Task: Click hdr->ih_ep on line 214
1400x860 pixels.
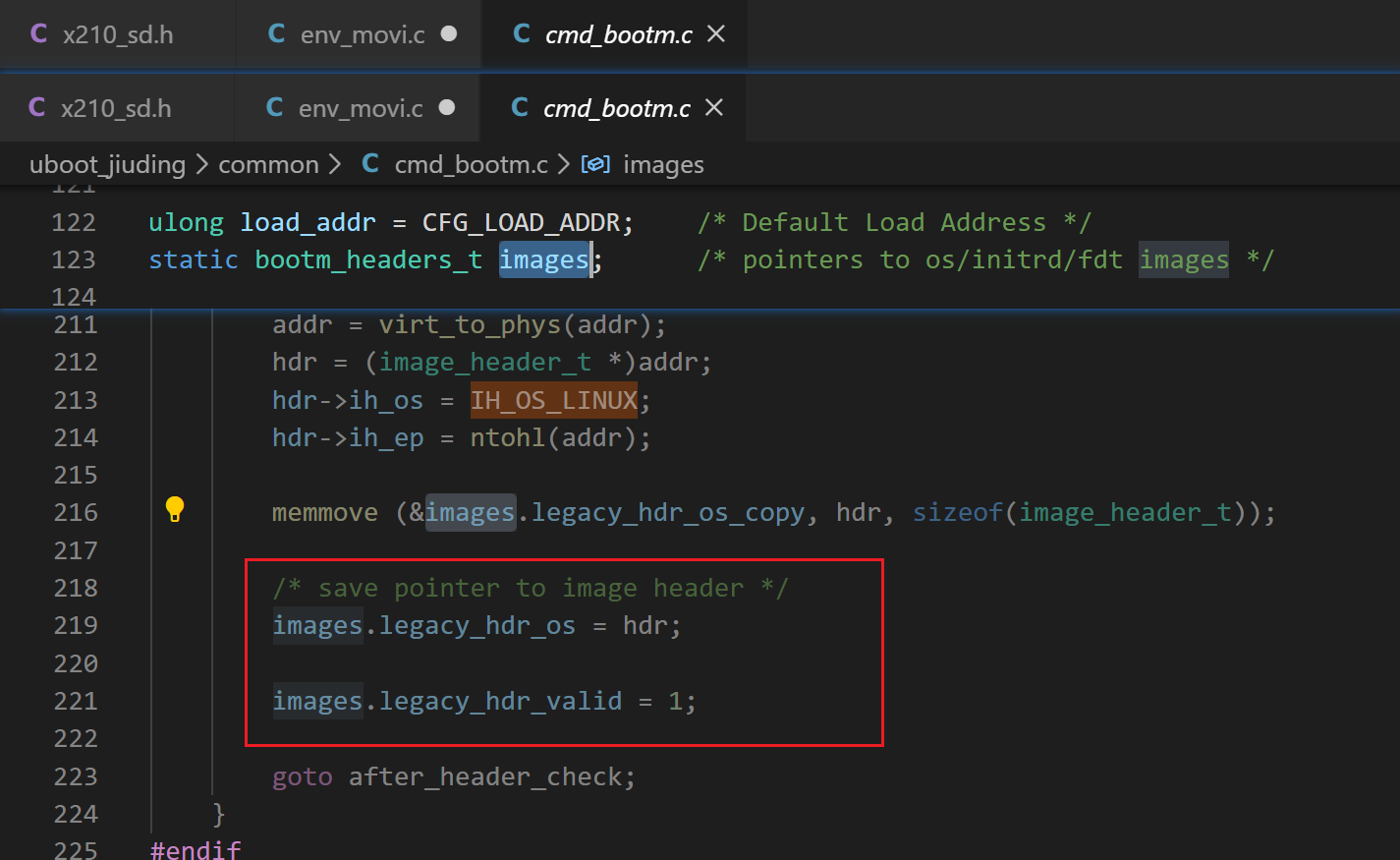Action: (348, 438)
